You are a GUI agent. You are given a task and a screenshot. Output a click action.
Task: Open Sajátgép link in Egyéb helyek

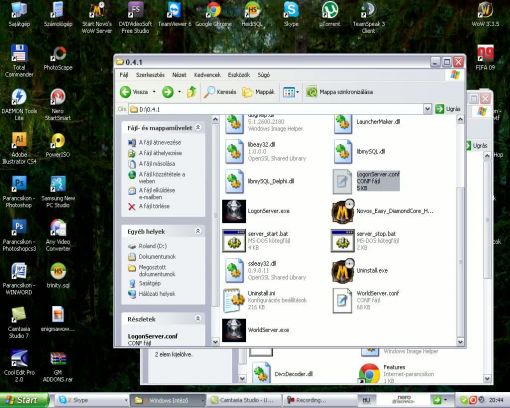(x=150, y=283)
